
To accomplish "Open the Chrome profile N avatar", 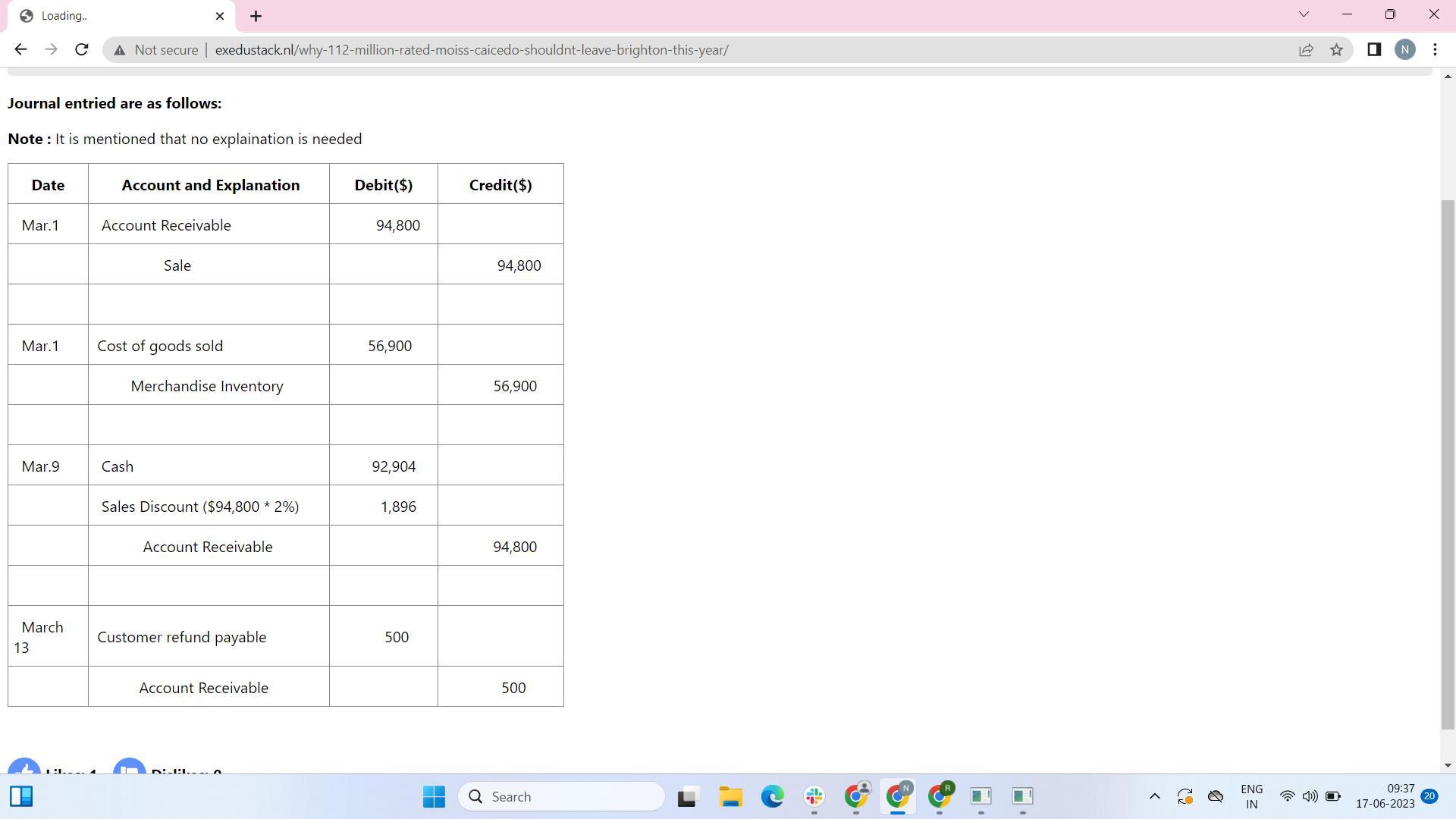I will (1404, 50).
